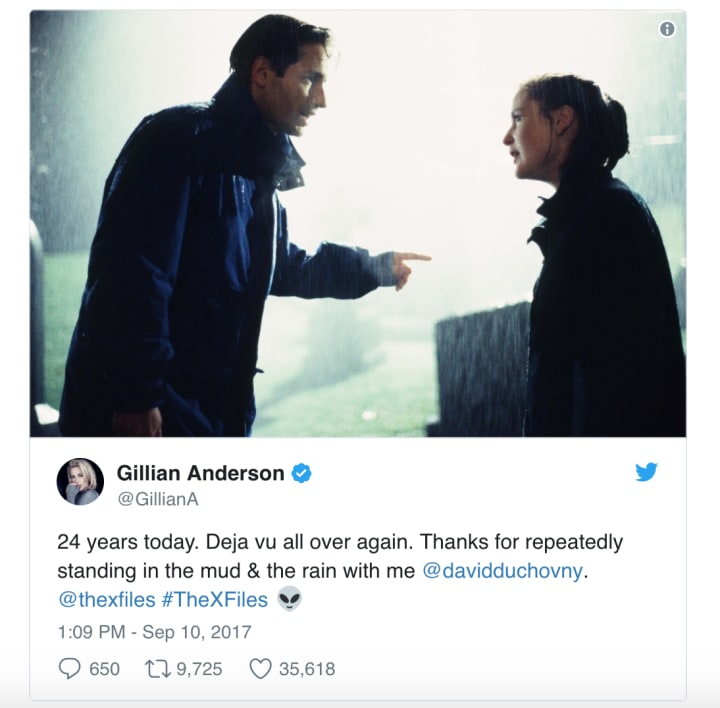Click the Twitter bird logo
The width and height of the screenshot is (720, 708).
tap(647, 472)
